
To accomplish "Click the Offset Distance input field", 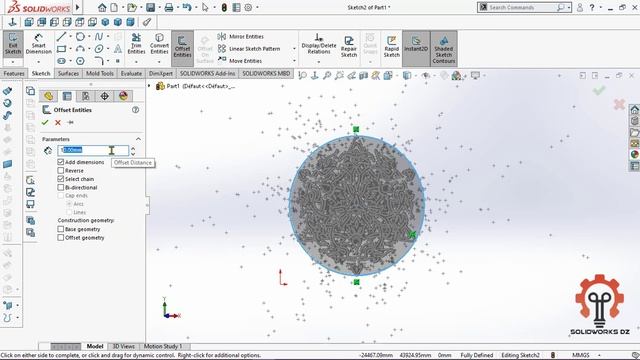I will pos(93,150).
